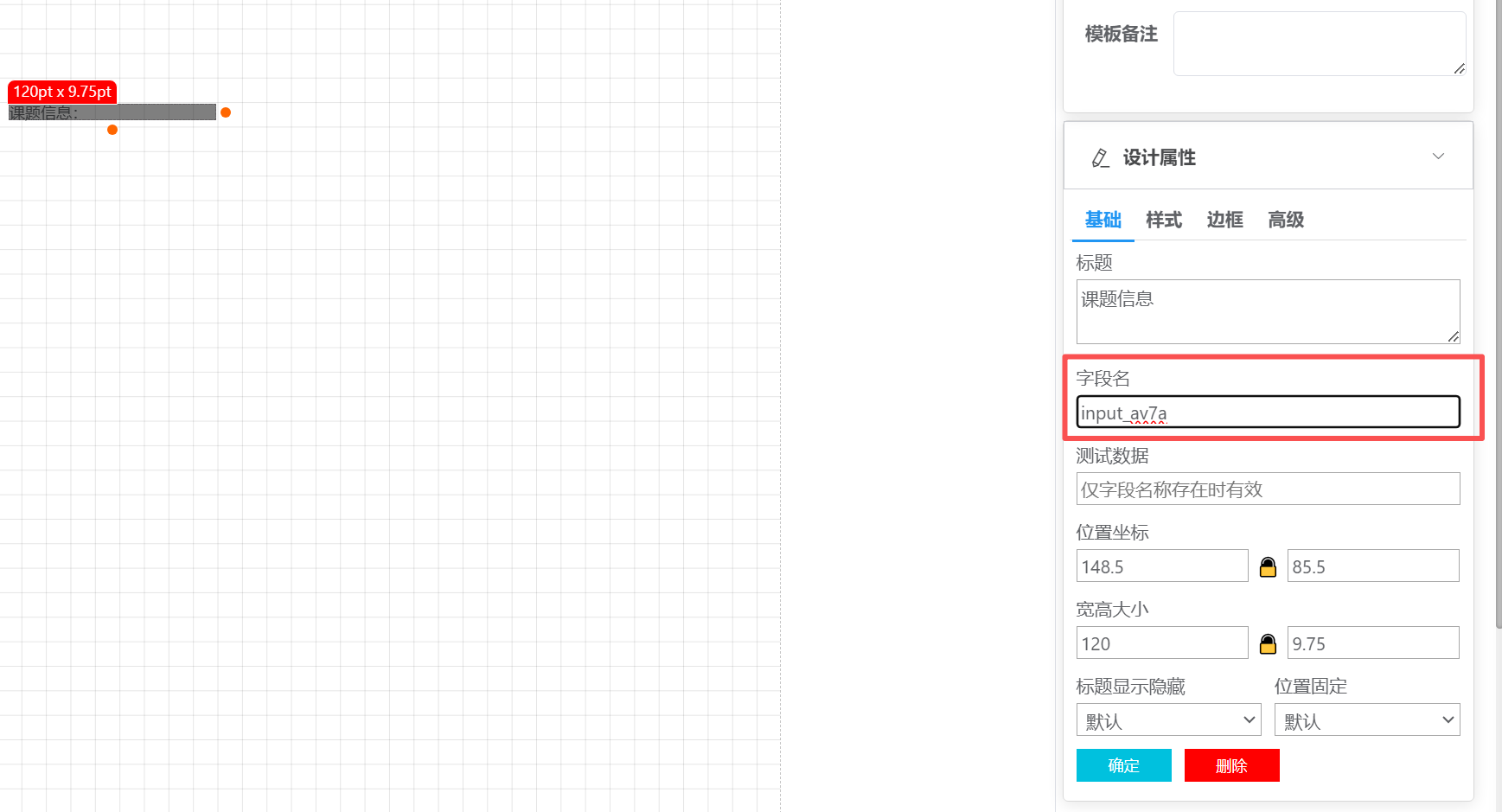Select the 基础 tab

1103,220
